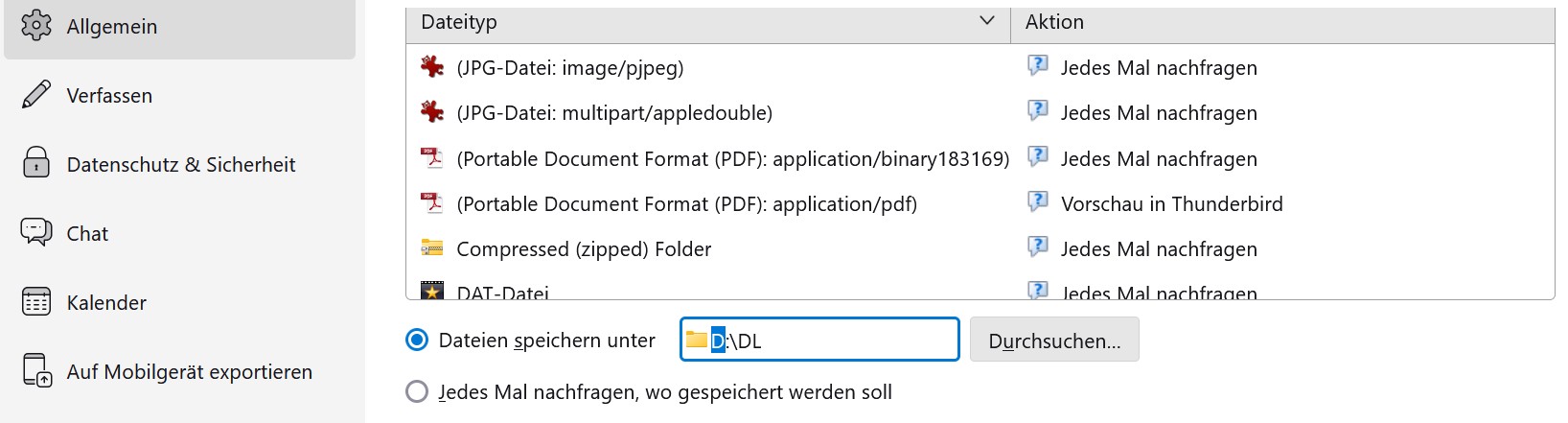1568x423 pixels.
Task: Click the Dateityp column sort arrow
Action: (987, 21)
